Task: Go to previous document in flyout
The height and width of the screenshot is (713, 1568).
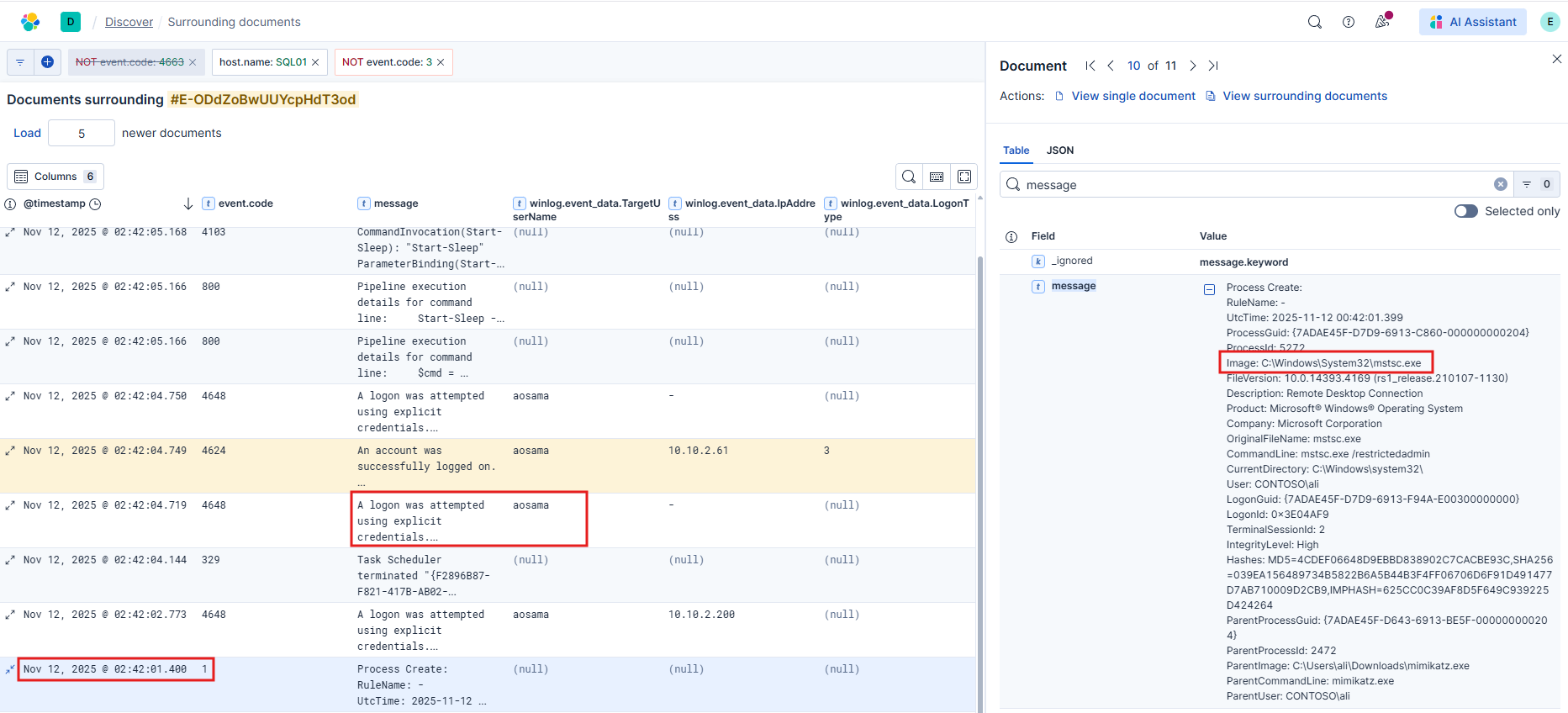Action: (1111, 66)
